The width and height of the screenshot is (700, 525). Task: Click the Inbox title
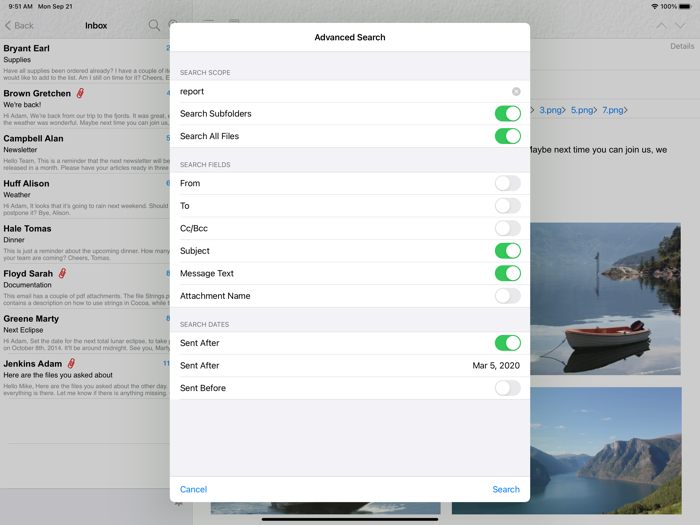[96, 25]
